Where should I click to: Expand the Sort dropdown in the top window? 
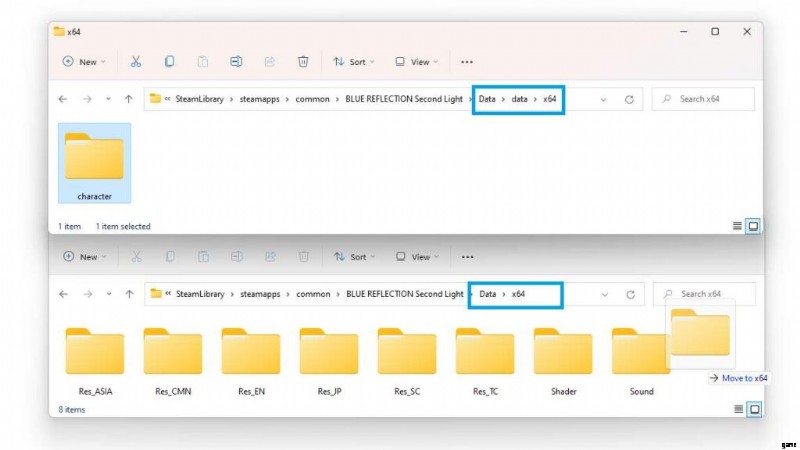click(x=354, y=62)
